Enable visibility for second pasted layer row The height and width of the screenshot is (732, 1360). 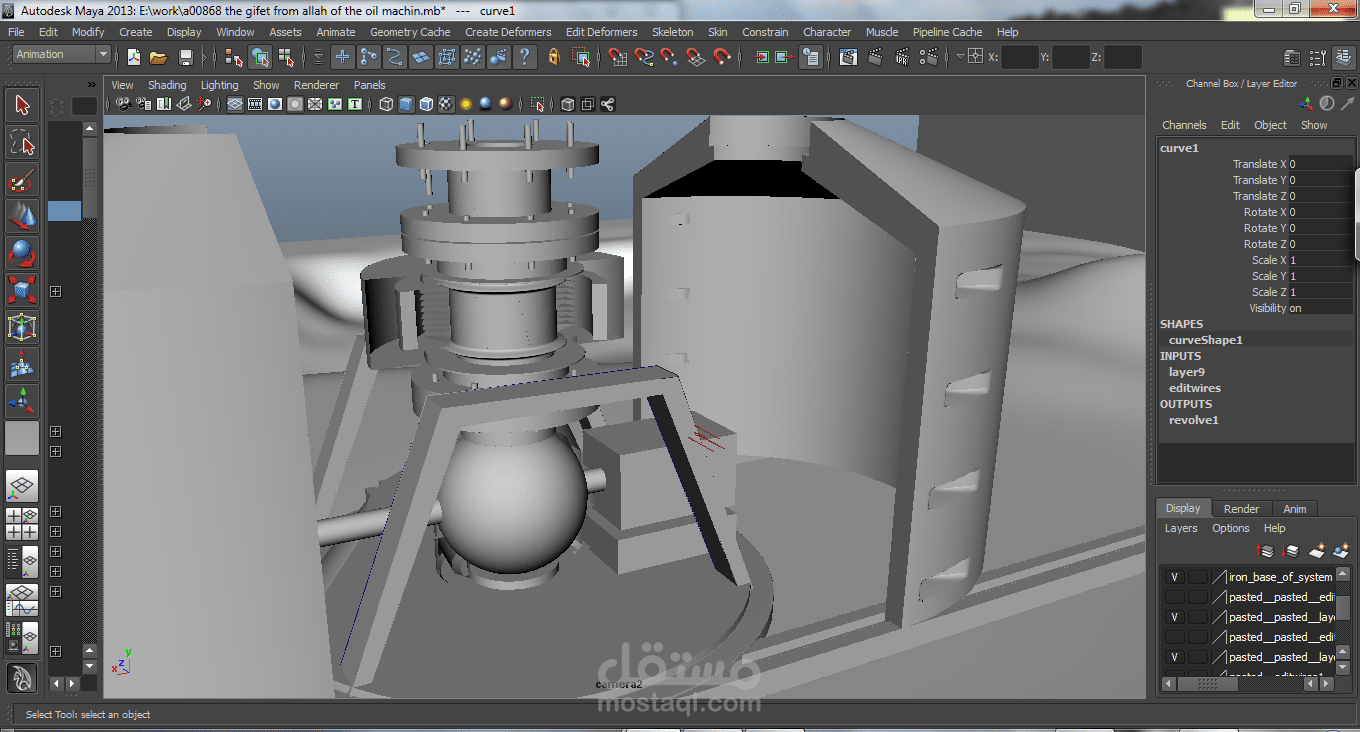tap(1174, 597)
